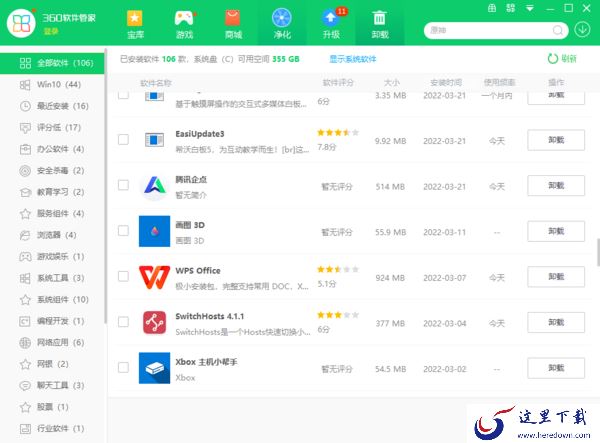Select the 卸载 uninstall tab

[380, 24]
